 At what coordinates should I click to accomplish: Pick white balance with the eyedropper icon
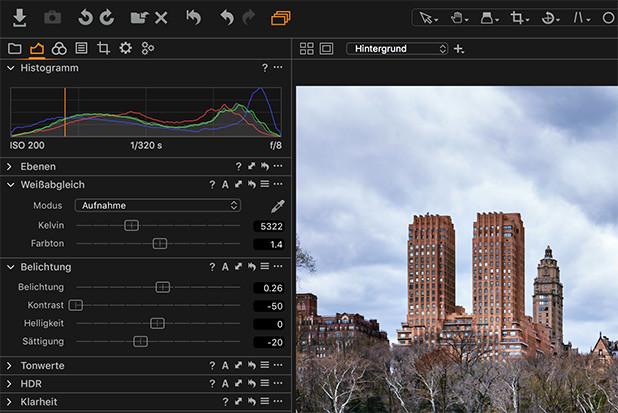pos(278,205)
